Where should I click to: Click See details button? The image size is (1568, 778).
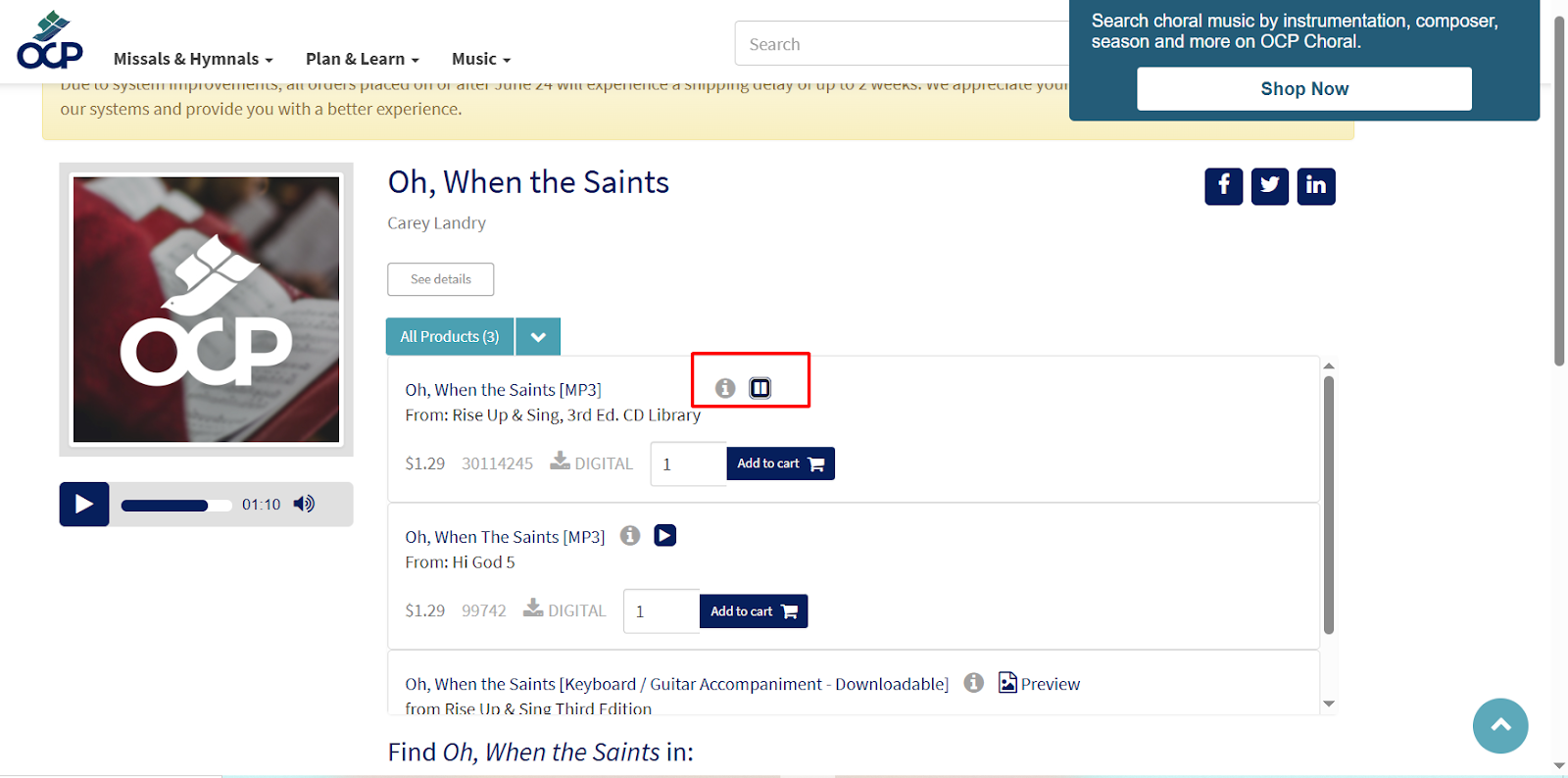click(441, 279)
